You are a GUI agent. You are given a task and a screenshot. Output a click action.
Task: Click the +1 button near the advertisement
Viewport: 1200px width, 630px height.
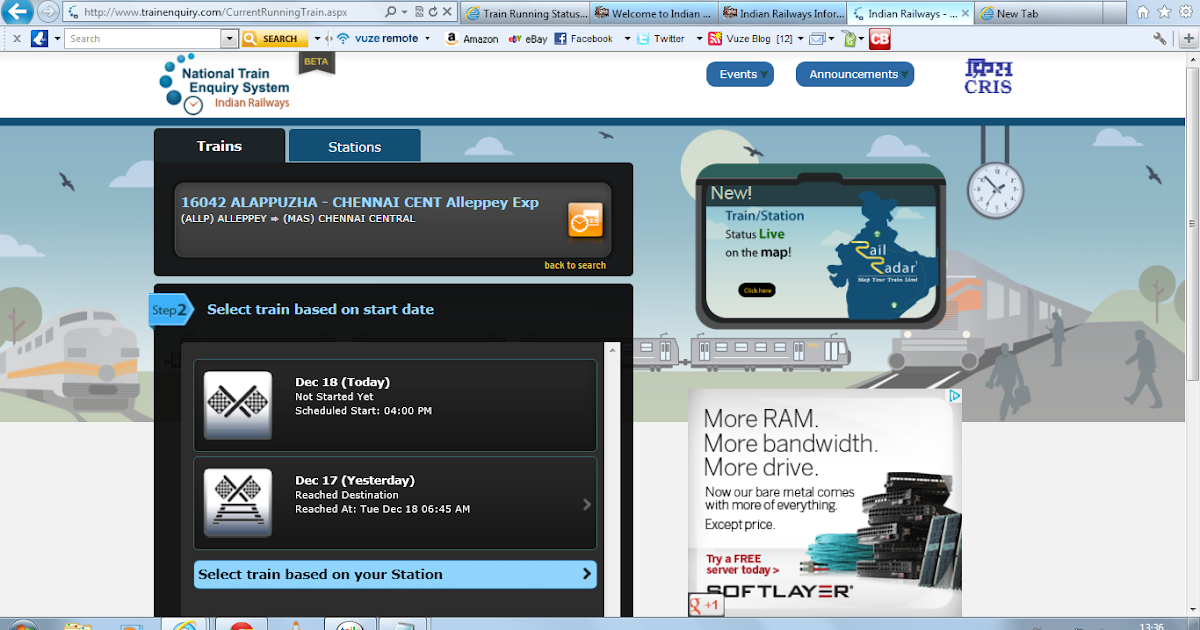tap(707, 605)
